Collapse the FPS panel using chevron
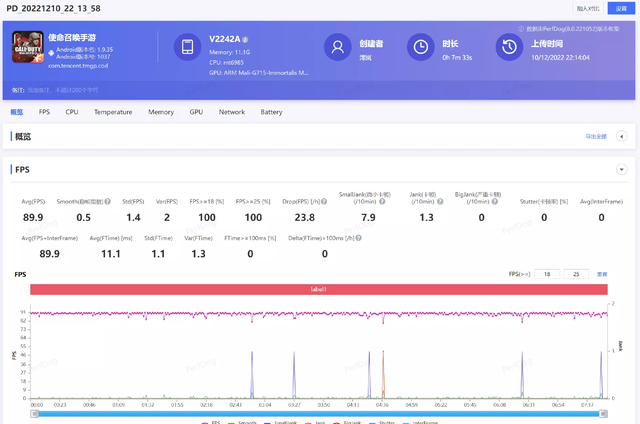This screenshot has width=640, height=424. click(x=622, y=170)
